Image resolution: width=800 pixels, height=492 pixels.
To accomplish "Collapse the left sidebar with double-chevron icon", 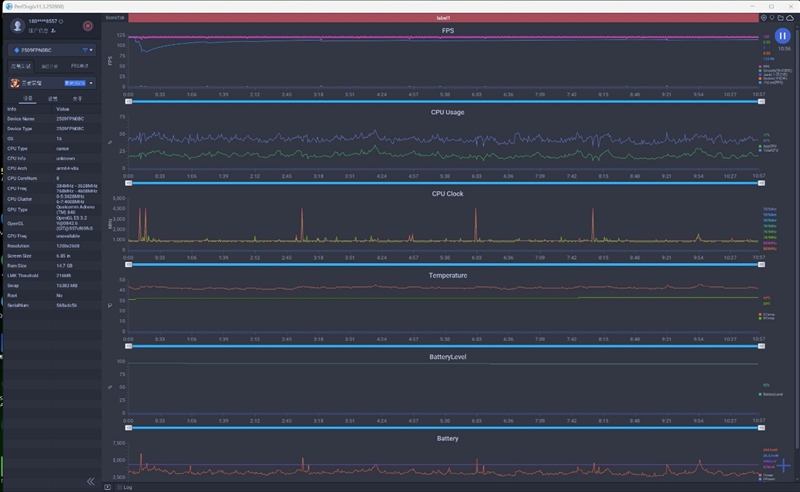I will (91, 481).
